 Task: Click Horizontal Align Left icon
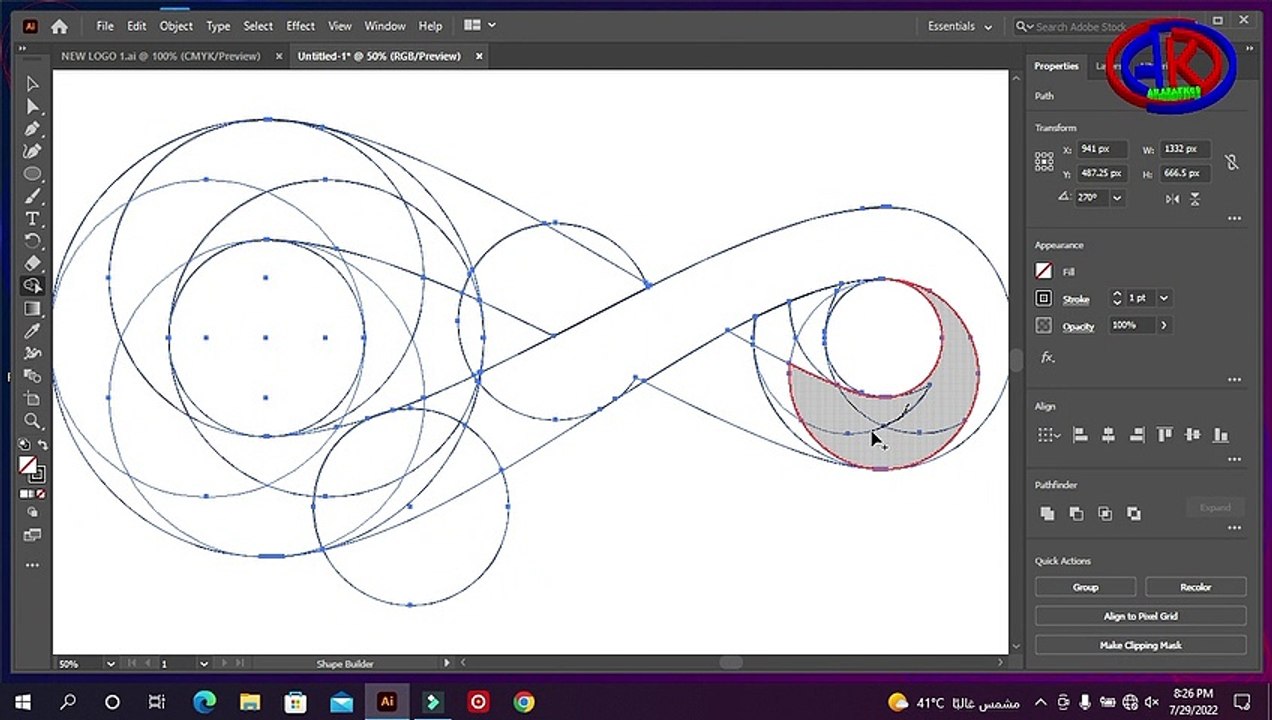pos(1080,435)
